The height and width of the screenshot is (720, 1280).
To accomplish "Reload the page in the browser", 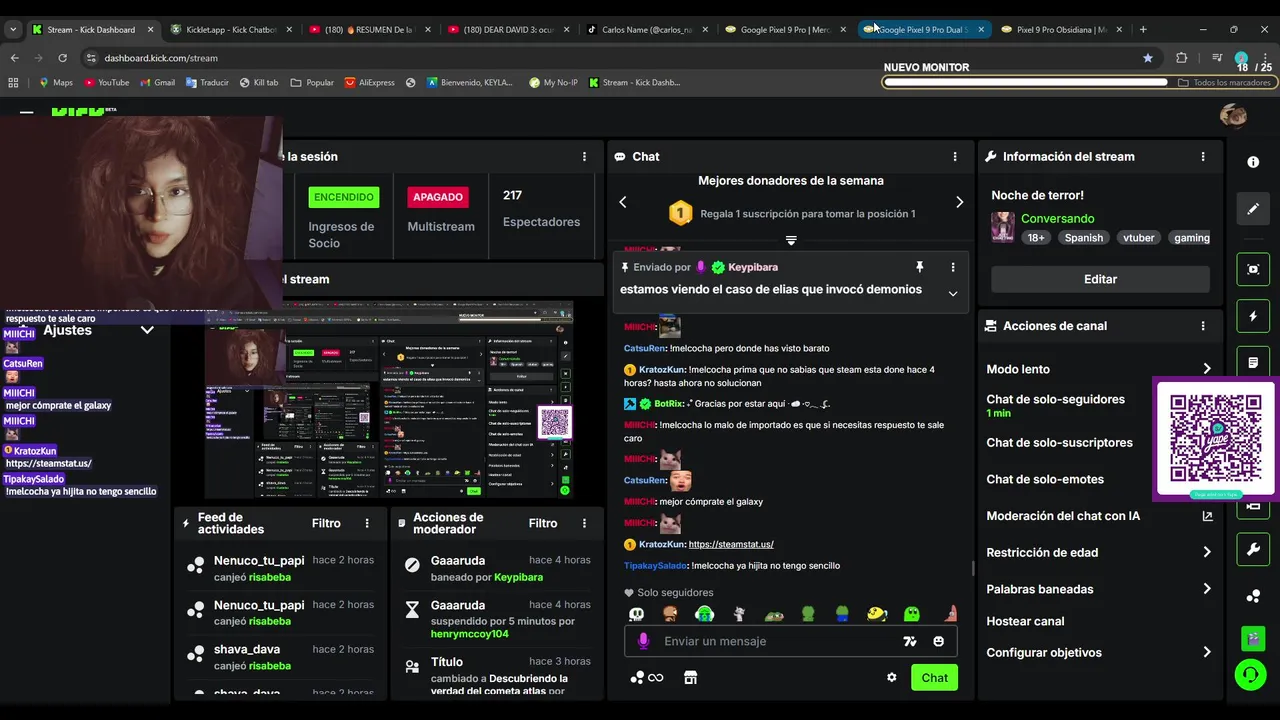I will tap(62, 58).
